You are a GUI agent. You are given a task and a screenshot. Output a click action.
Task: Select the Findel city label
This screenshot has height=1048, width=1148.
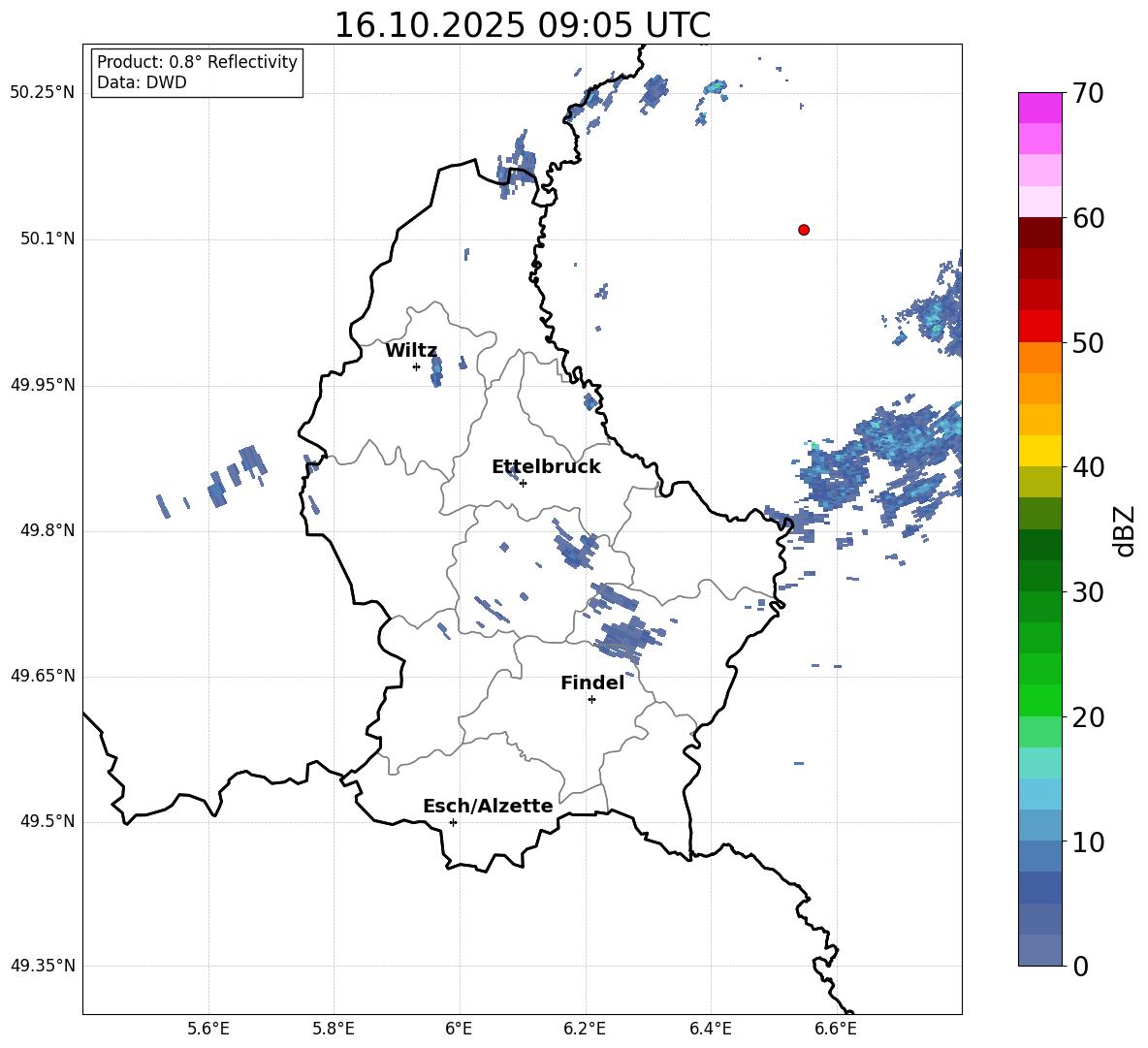point(592,683)
